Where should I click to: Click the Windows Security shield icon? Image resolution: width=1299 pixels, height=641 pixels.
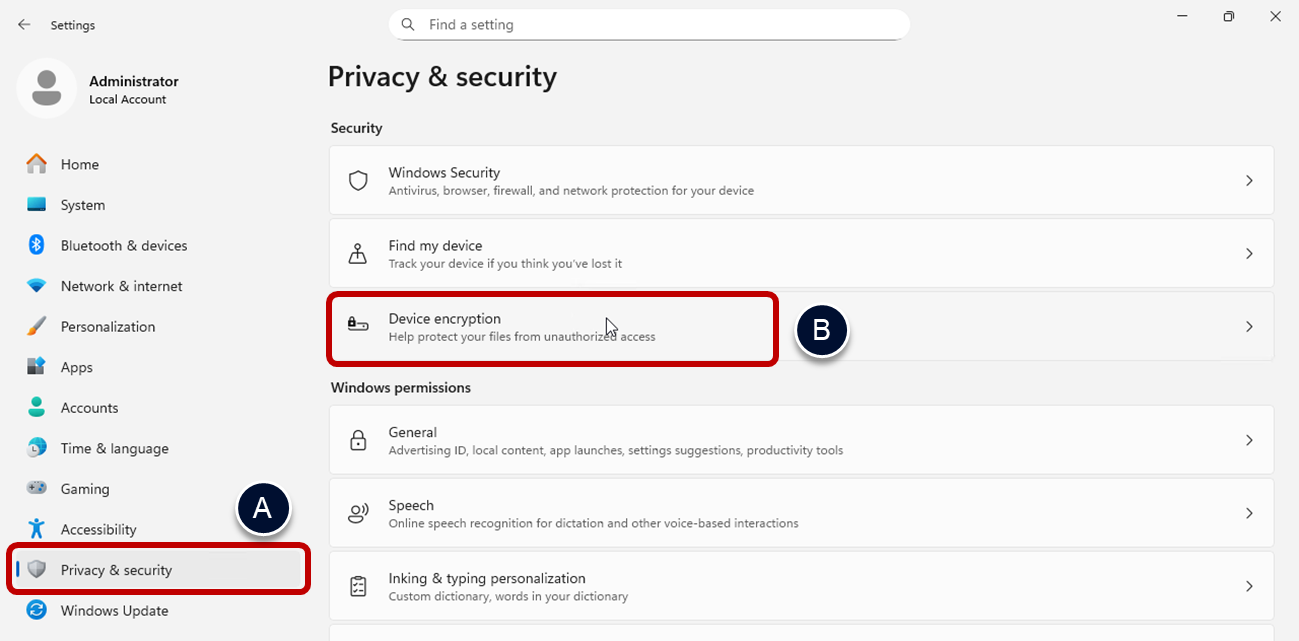click(358, 181)
